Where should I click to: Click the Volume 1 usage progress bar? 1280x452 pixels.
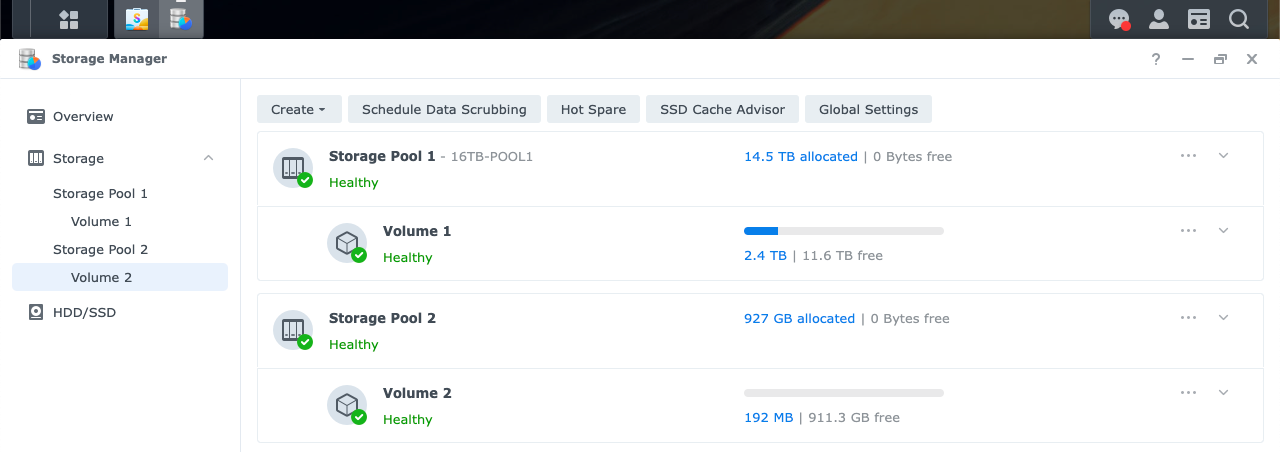(x=843, y=231)
